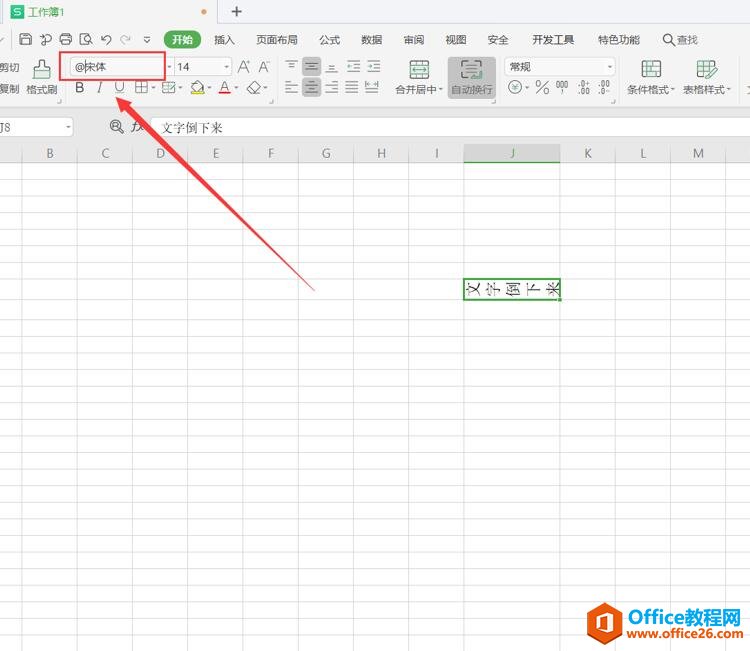Select the Format Painter brush

click(42, 70)
